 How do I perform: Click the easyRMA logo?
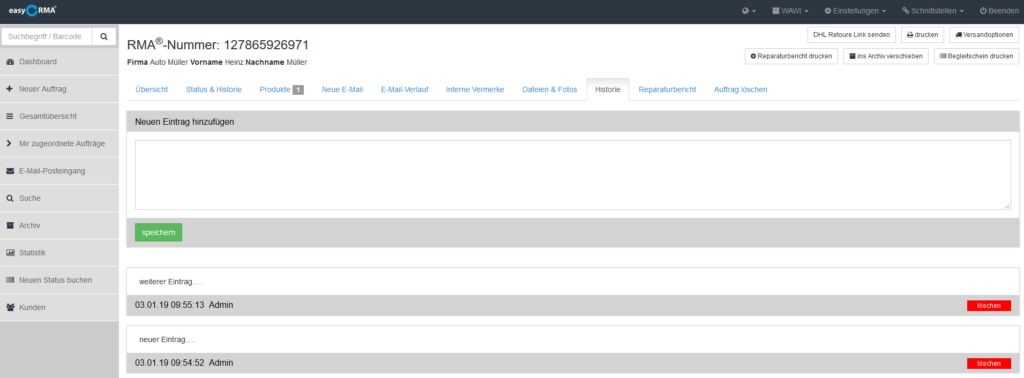(x=33, y=10)
